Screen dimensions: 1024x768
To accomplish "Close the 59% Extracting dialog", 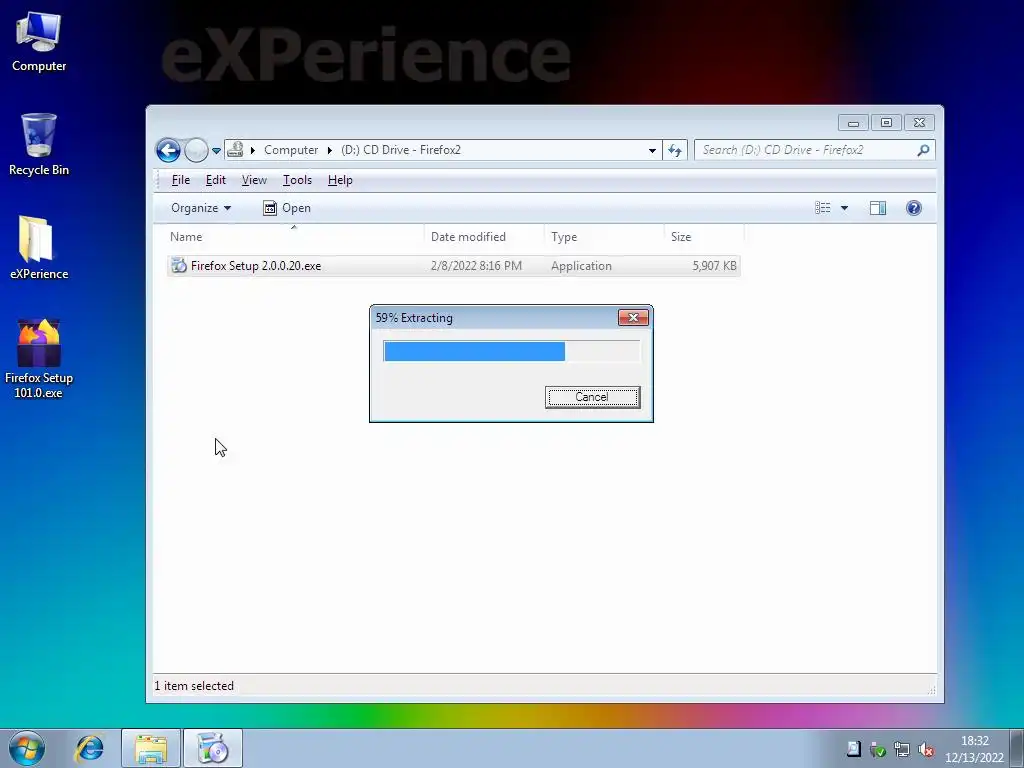I will pyautogui.click(x=633, y=317).
